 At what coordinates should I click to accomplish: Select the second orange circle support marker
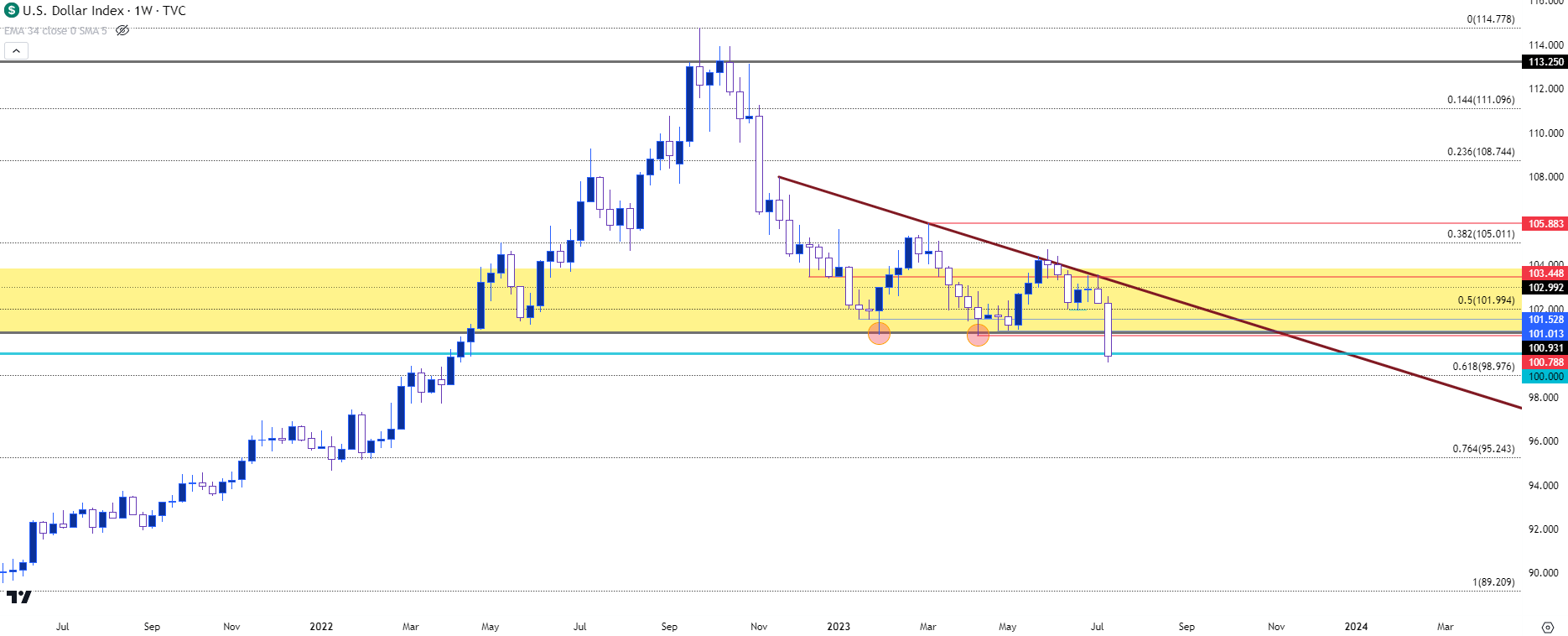click(x=978, y=336)
